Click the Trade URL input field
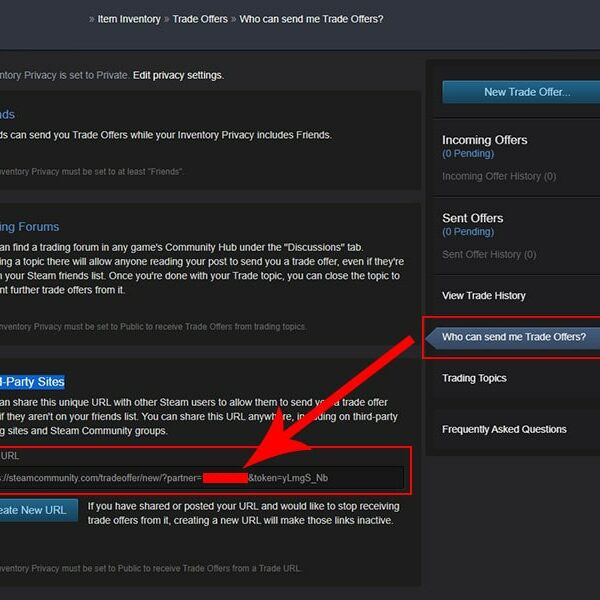The width and height of the screenshot is (600, 600). point(202,478)
